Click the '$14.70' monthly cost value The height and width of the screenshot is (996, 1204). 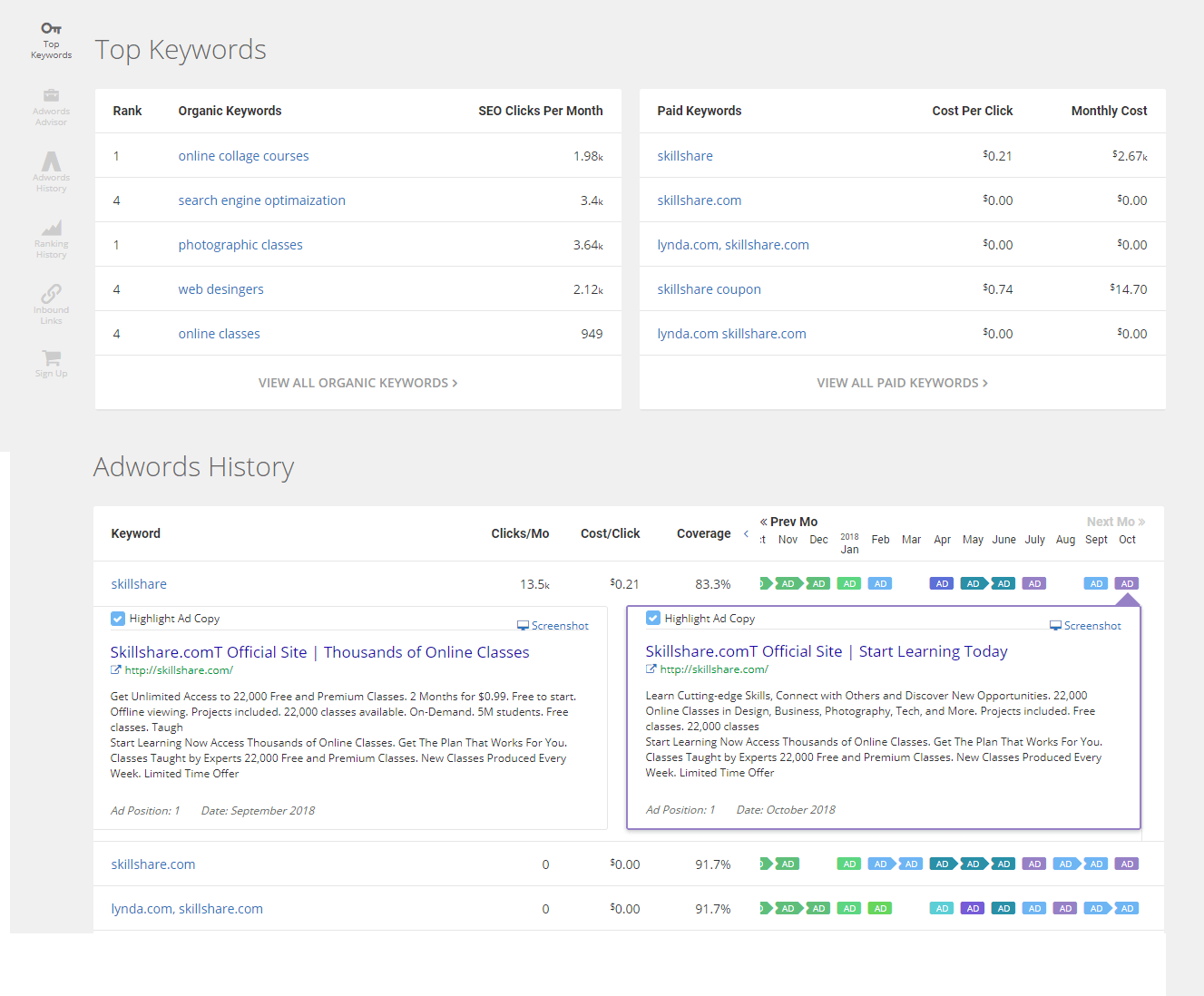[1129, 289]
